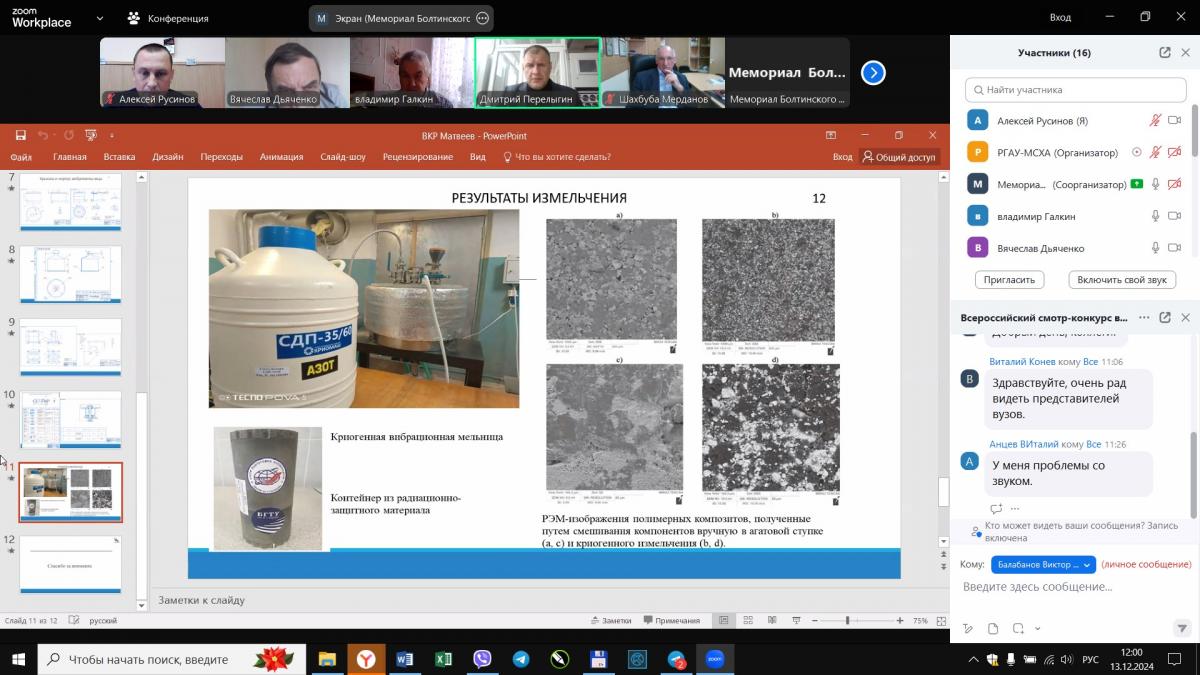Click Redo in shared PowerPoint toolbar
Screen dimensions: 1200x675
(68, 135)
